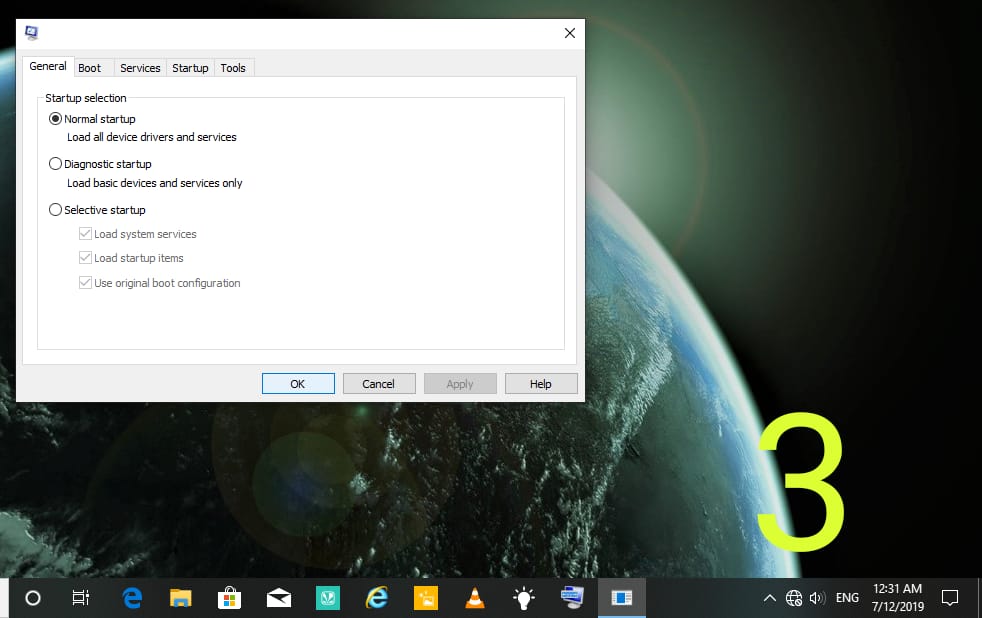Expand hidden system tray icons
982x618 pixels.
click(770, 598)
